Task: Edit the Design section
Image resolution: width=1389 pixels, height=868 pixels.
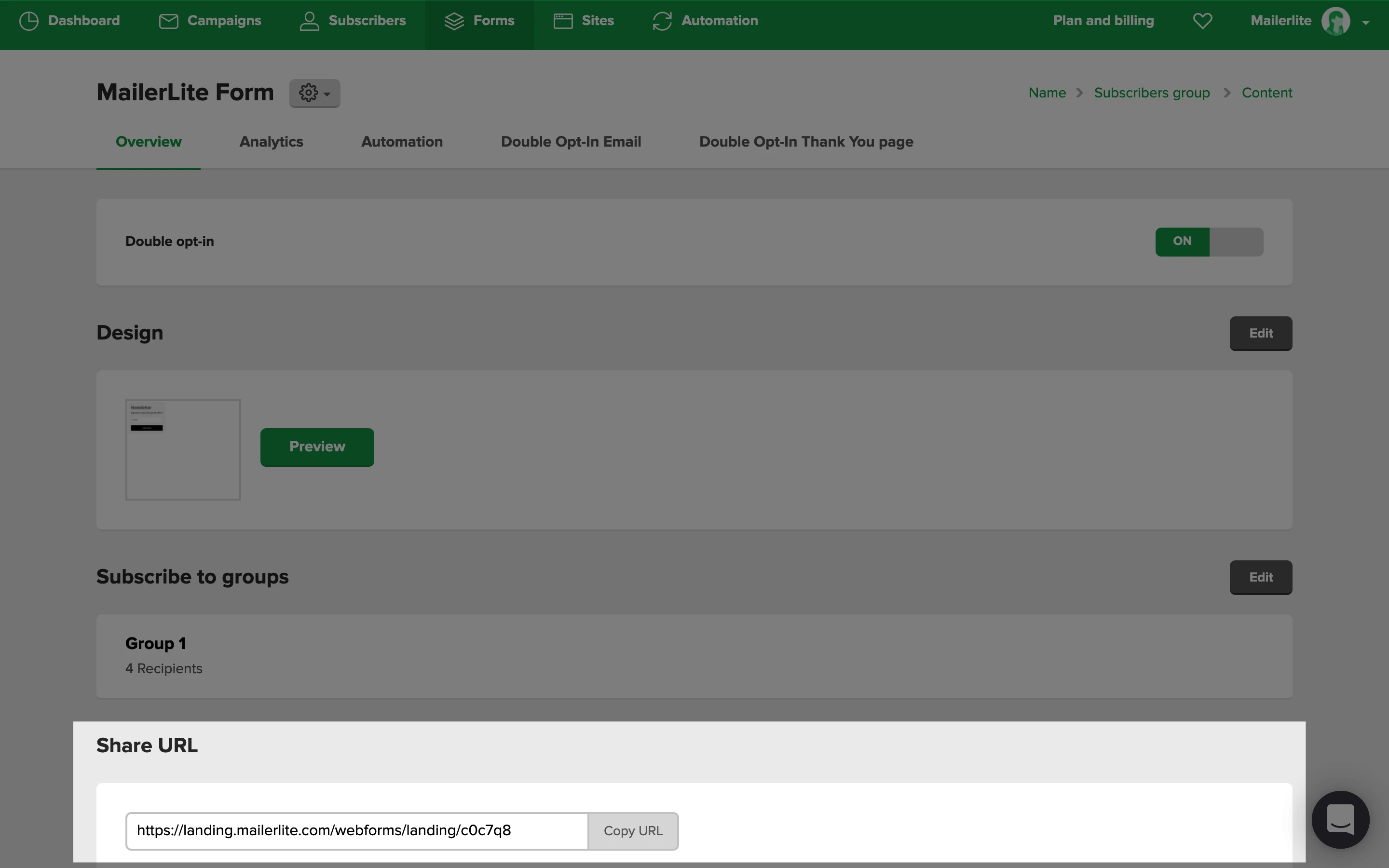Action: pos(1260,334)
